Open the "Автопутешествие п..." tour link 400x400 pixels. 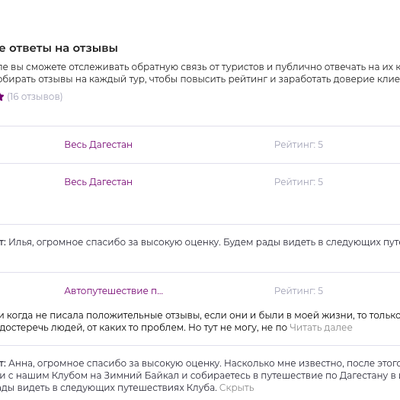coord(114,291)
